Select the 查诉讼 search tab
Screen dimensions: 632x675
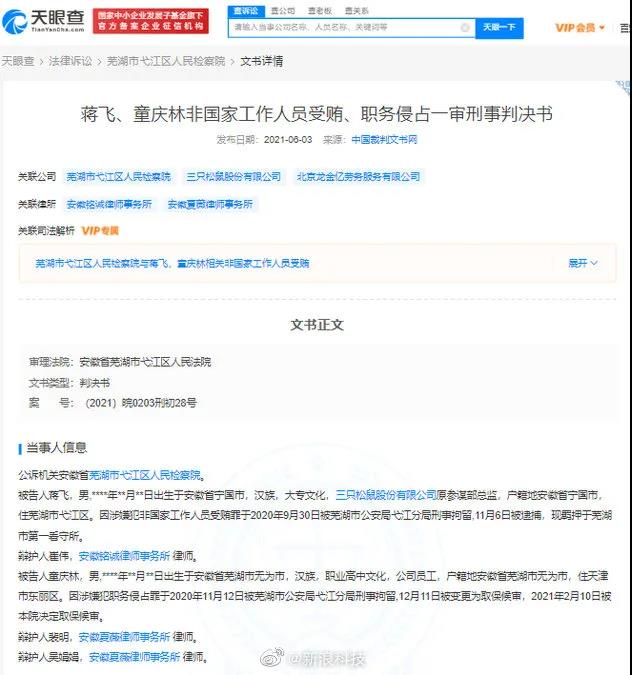(246, 11)
